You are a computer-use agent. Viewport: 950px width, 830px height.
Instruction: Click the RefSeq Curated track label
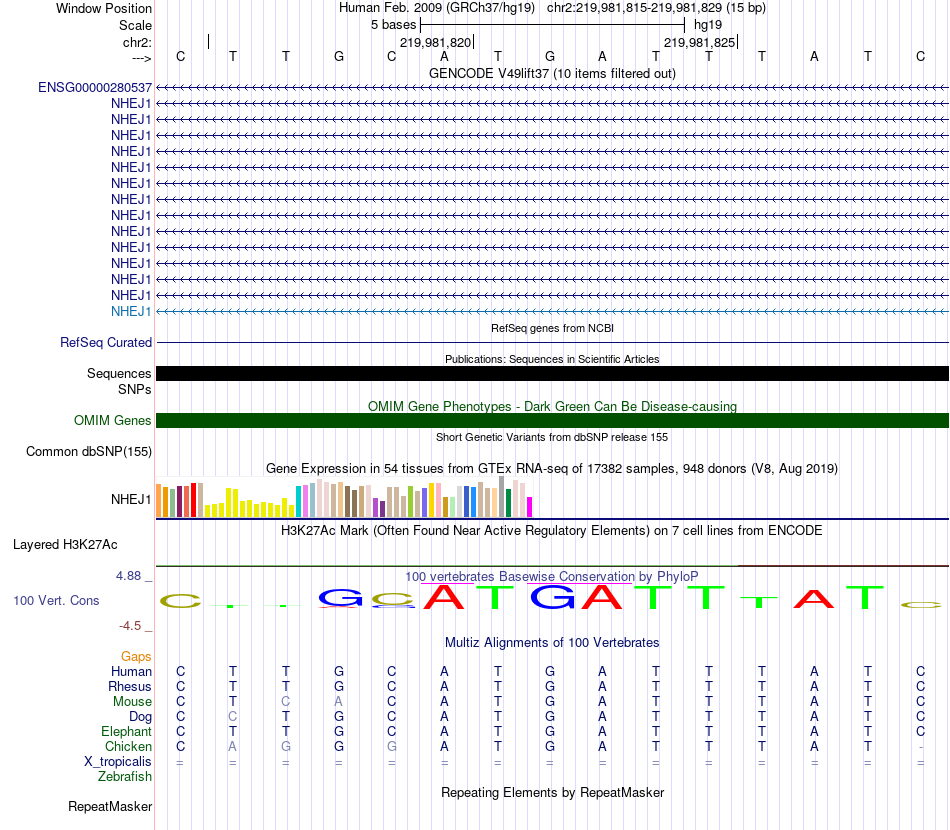pos(106,342)
